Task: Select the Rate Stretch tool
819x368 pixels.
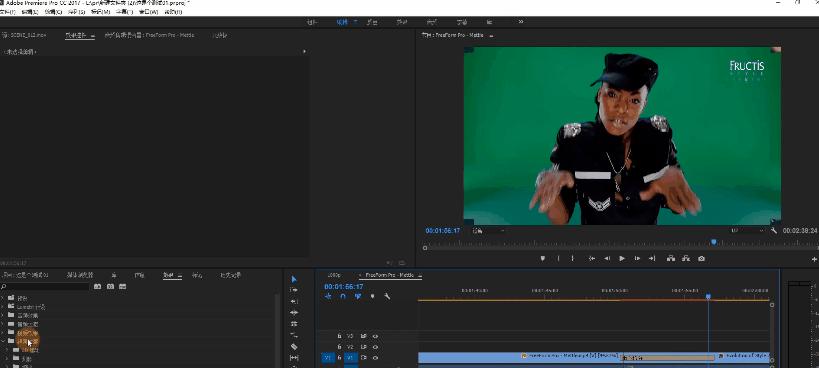Action: click(294, 335)
